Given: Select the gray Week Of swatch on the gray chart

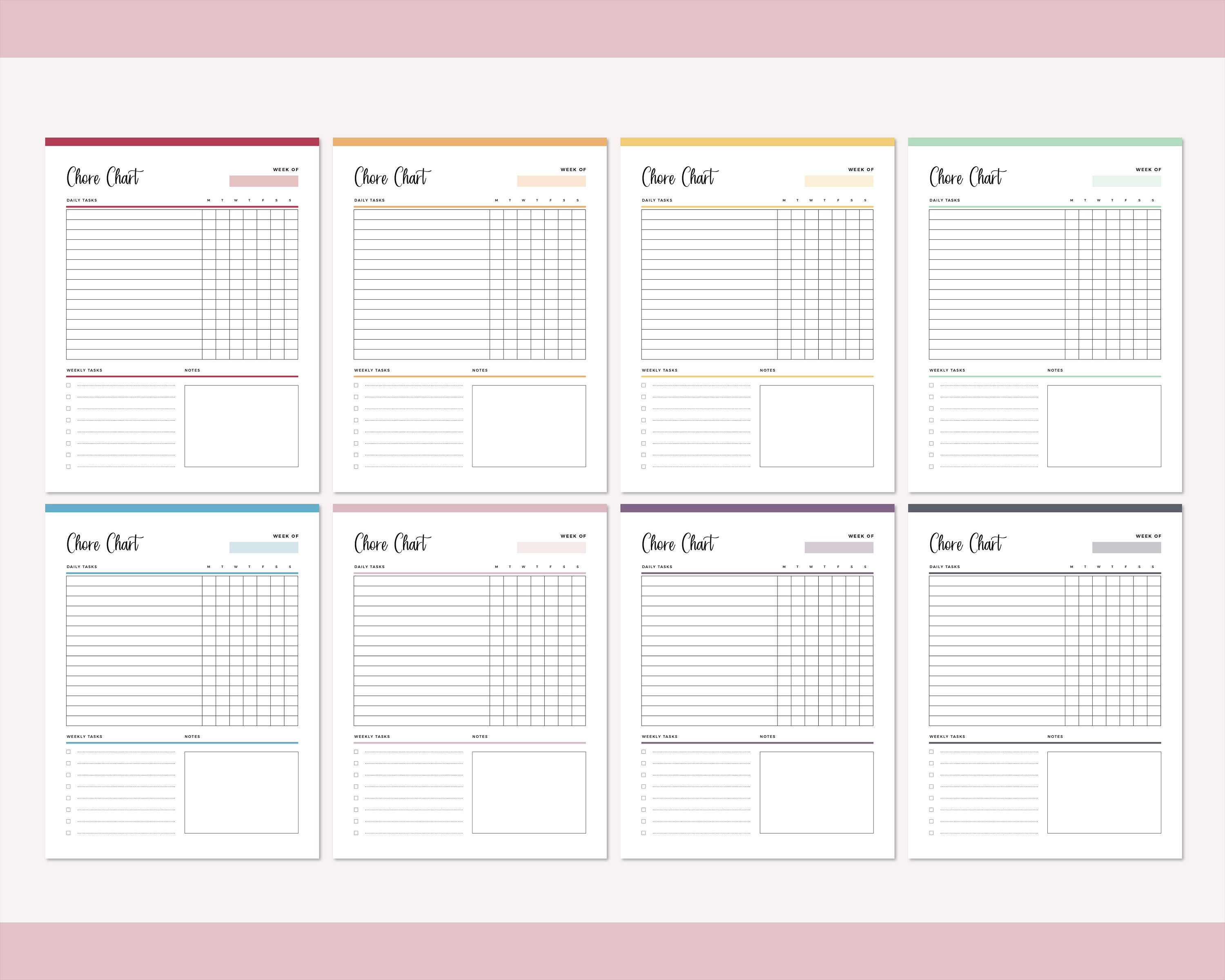Looking at the screenshot, I should [1126, 548].
